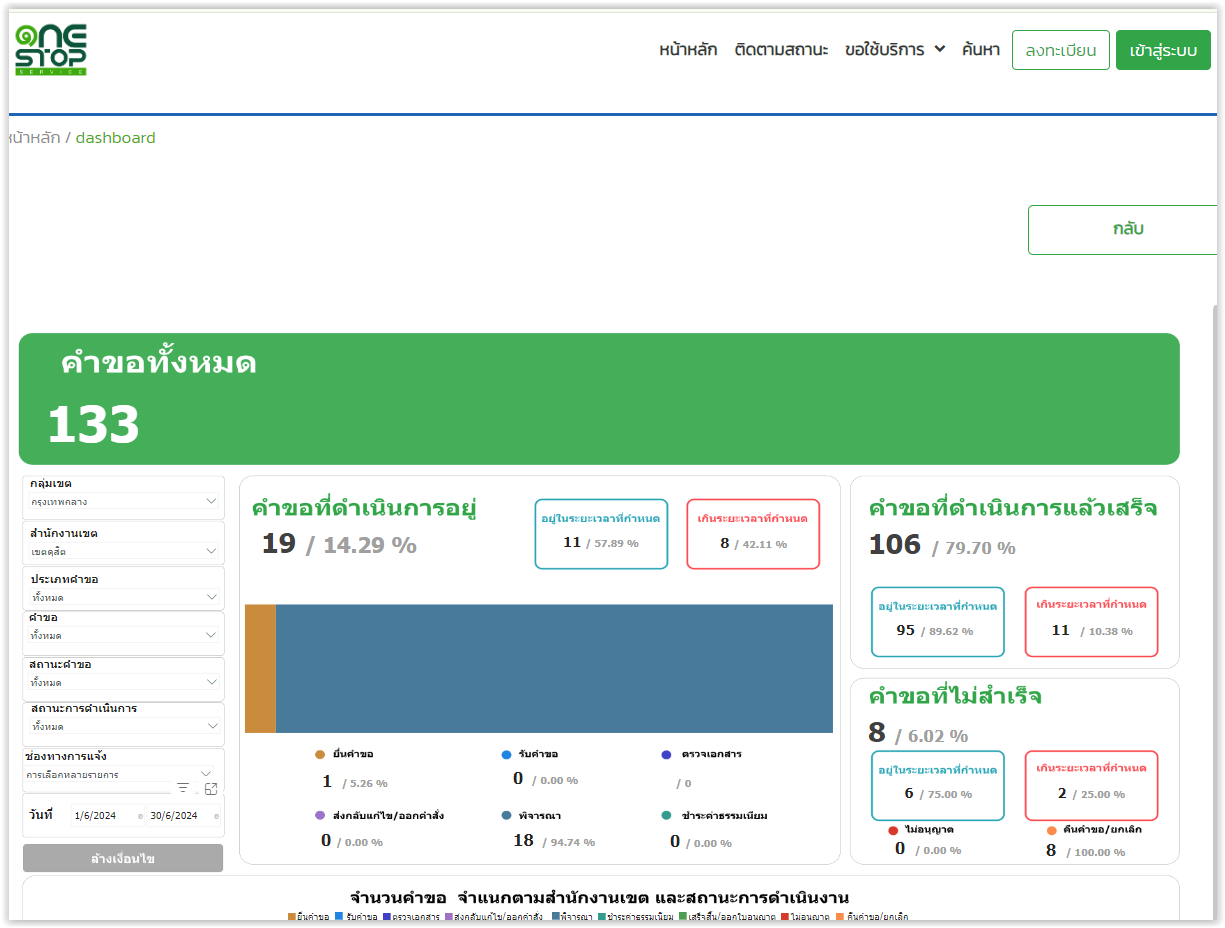The width and height of the screenshot is (1225, 928).
Task: Click the focus mode expand icon
Action: (211, 788)
